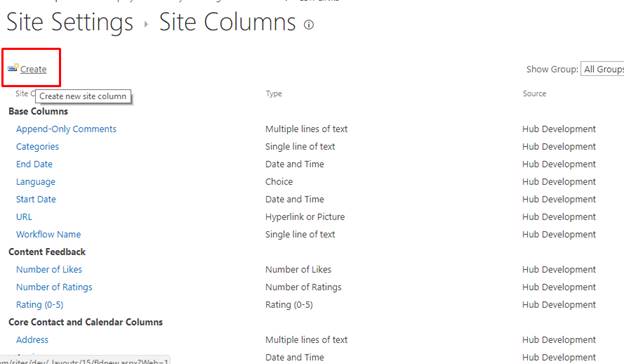This screenshot has height=364, width=624.
Task: Open the Create new site column link
Action: tap(33, 69)
